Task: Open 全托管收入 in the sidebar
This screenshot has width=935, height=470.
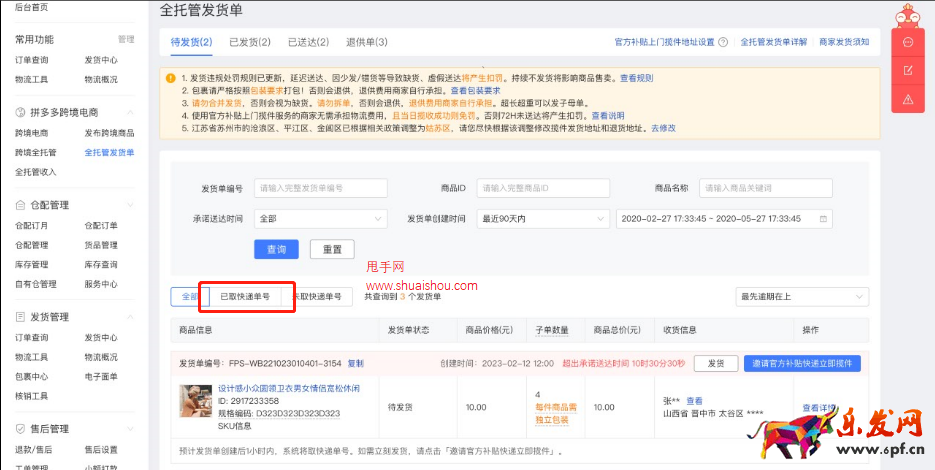Action: (x=36, y=172)
